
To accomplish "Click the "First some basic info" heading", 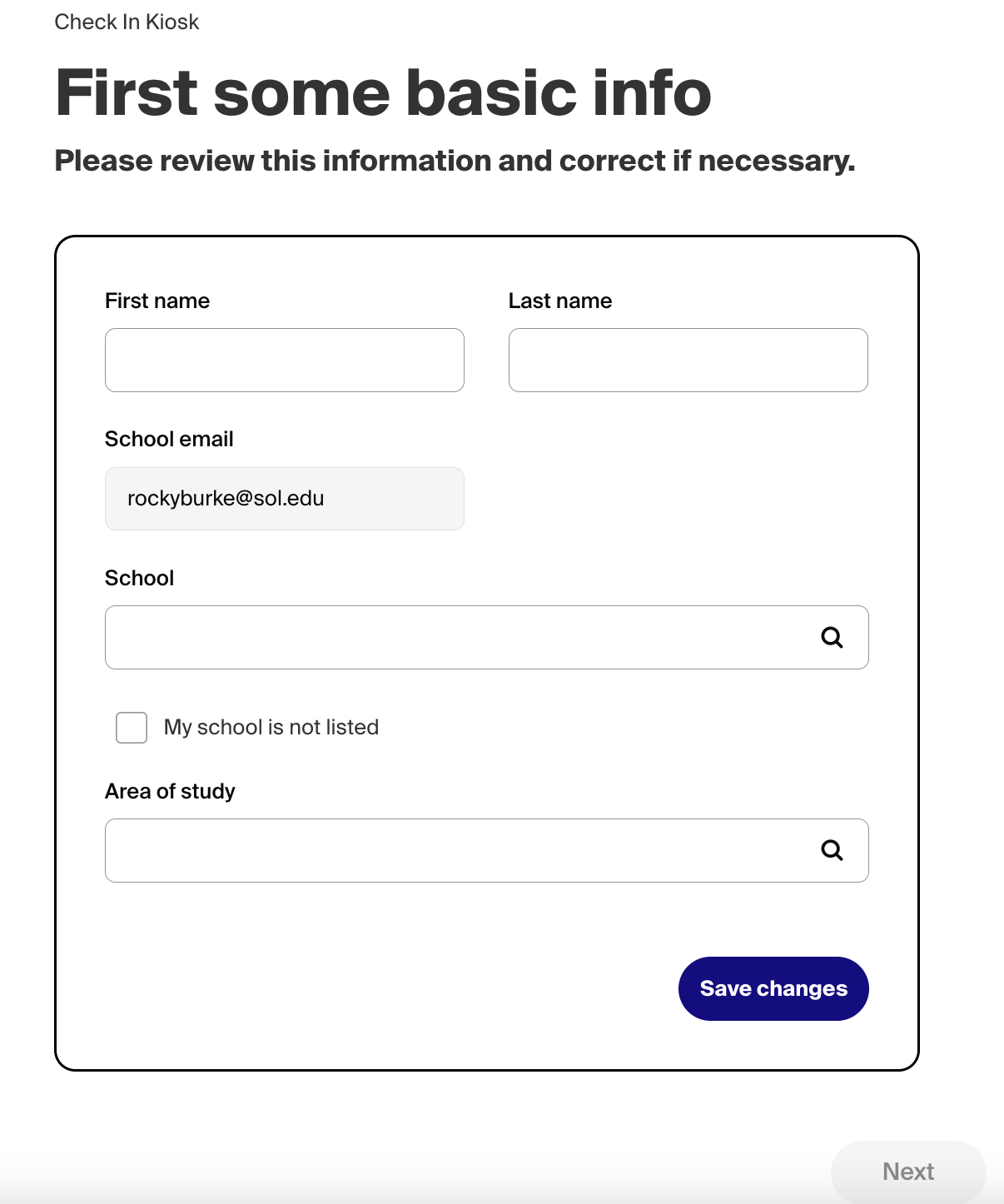I will pyautogui.click(x=383, y=92).
